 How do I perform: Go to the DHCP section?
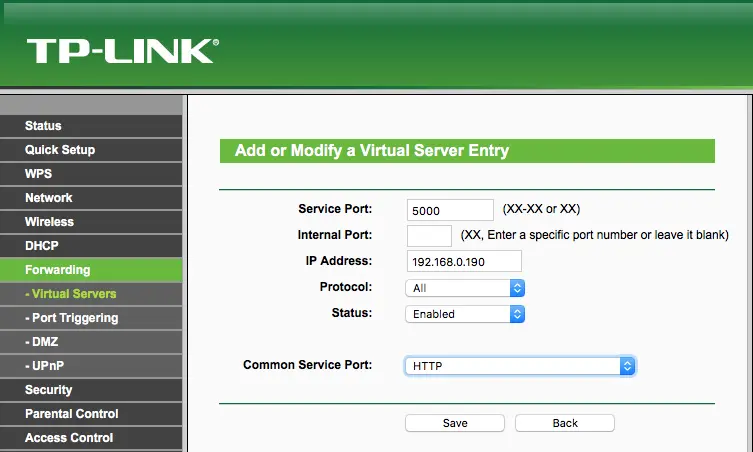point(91,246)
